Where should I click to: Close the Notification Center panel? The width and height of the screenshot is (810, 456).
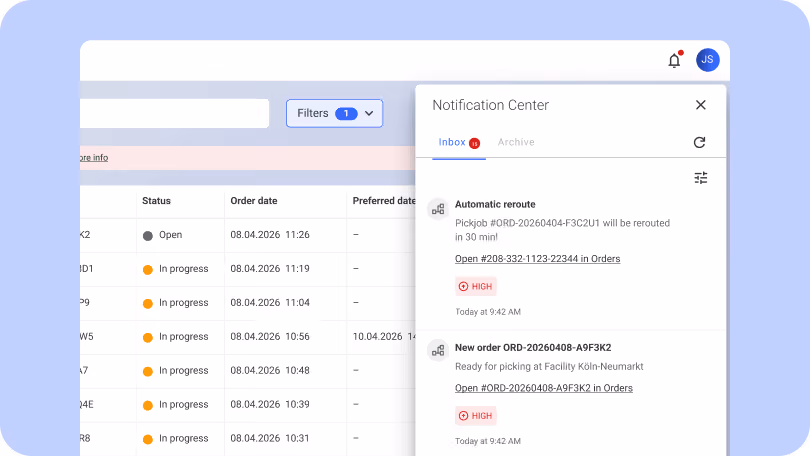pos(700,105)
